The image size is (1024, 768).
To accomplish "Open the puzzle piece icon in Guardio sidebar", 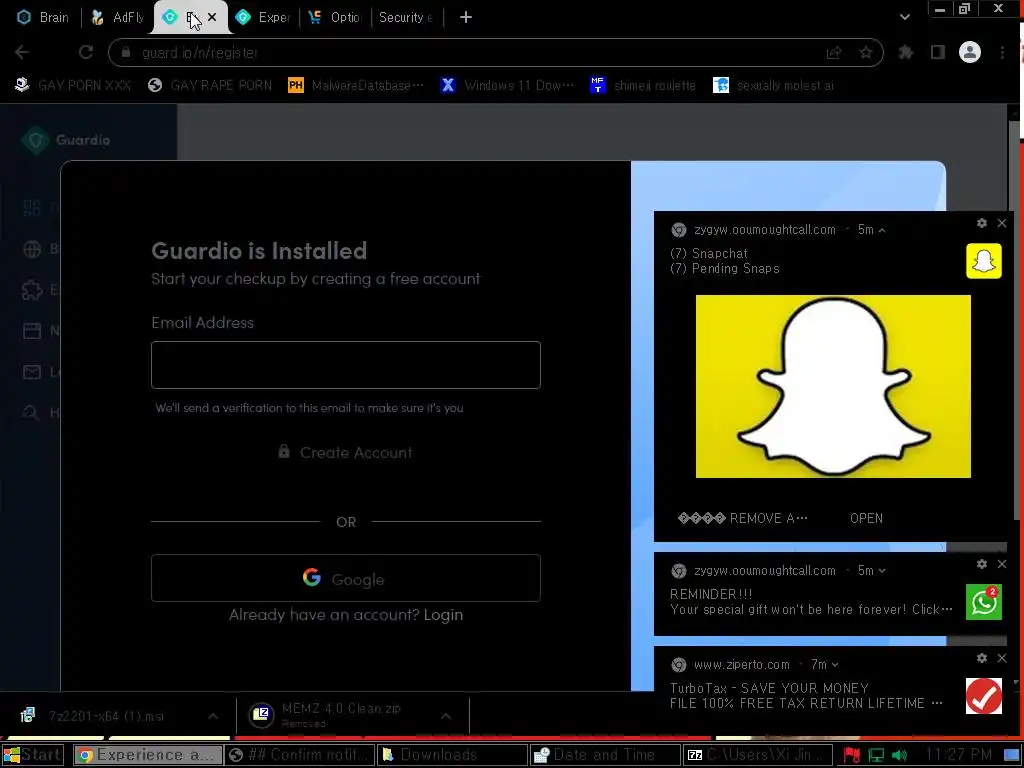I will point(31,290).
